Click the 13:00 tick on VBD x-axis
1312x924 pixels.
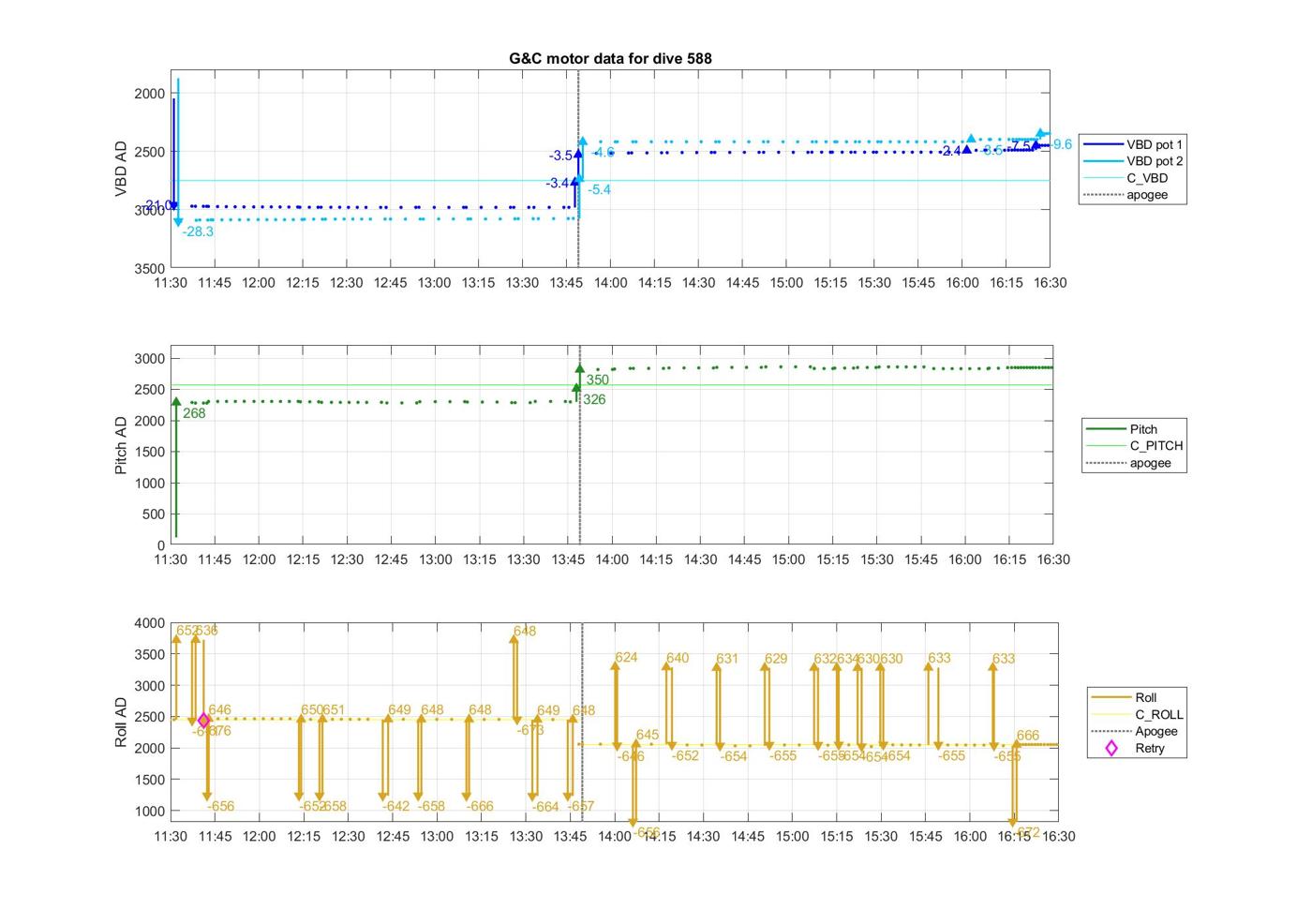click(434, 283)
